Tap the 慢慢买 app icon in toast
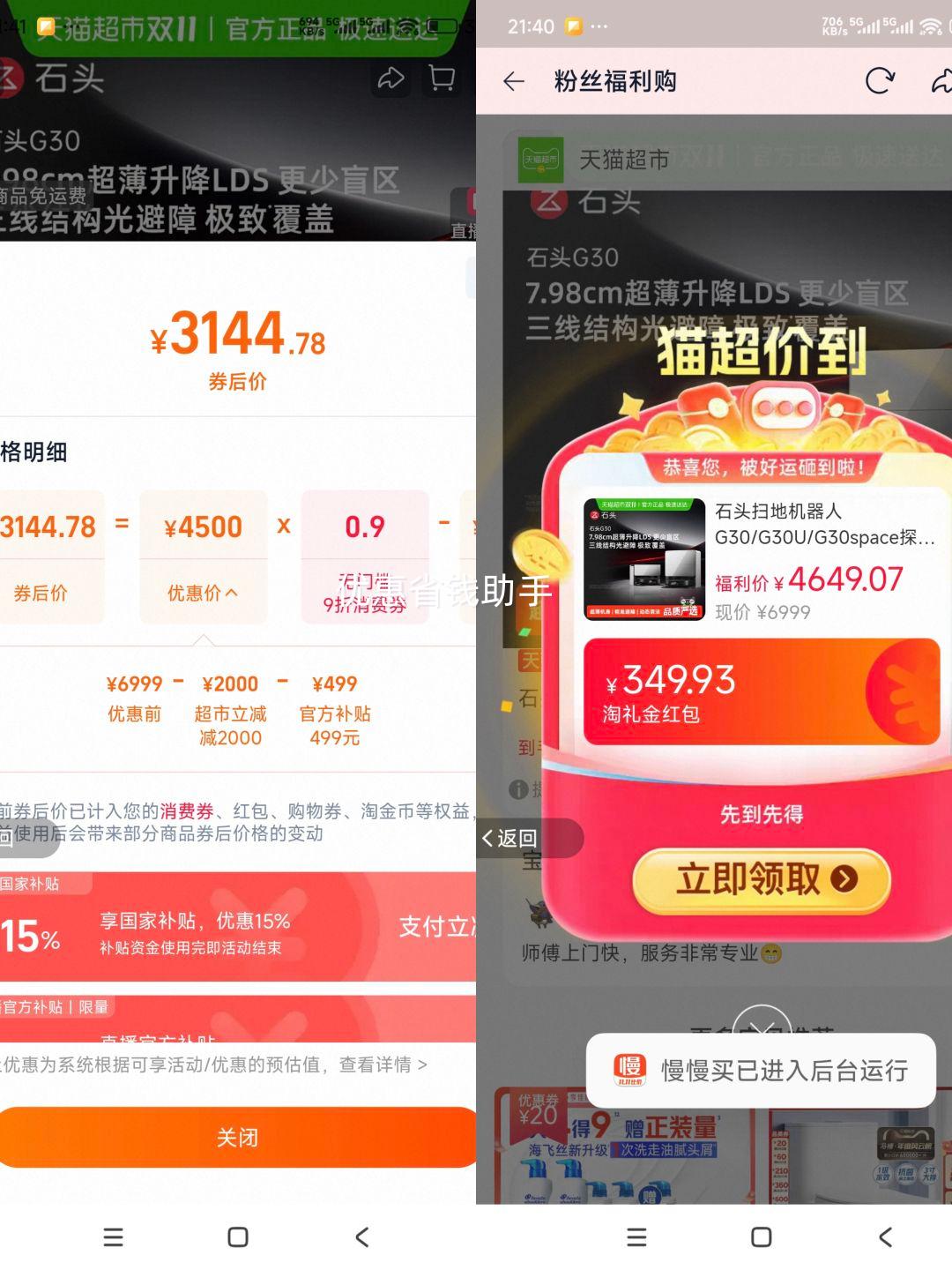Viewport: 952px width, 1270px height. 630,1070
